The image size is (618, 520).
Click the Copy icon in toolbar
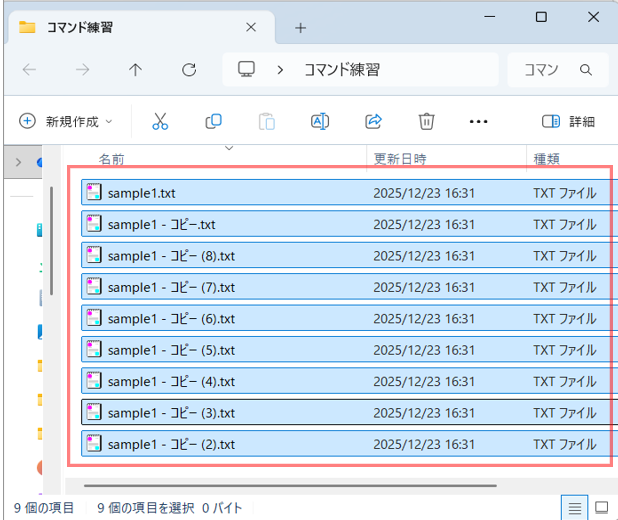tap(213, 121)
